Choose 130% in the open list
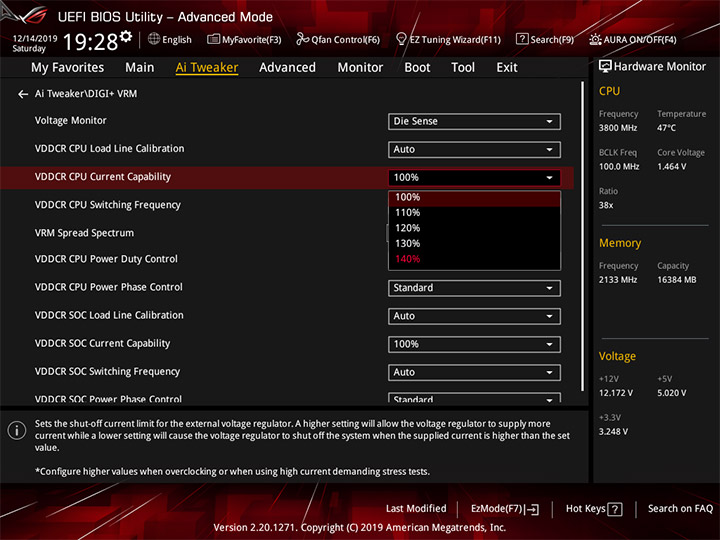720x540 pixels. click(x=474, y=244)
